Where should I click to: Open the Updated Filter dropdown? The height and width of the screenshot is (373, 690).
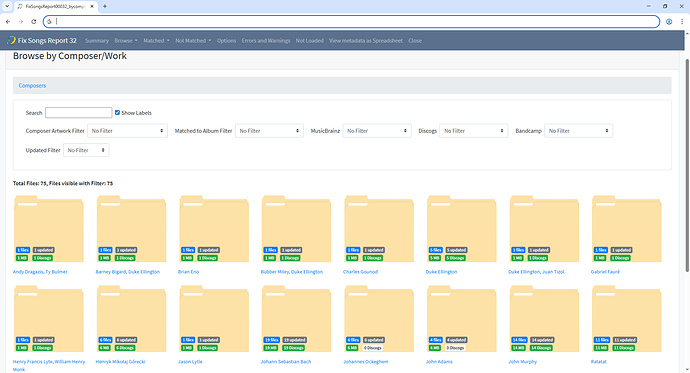coord(86,150)
